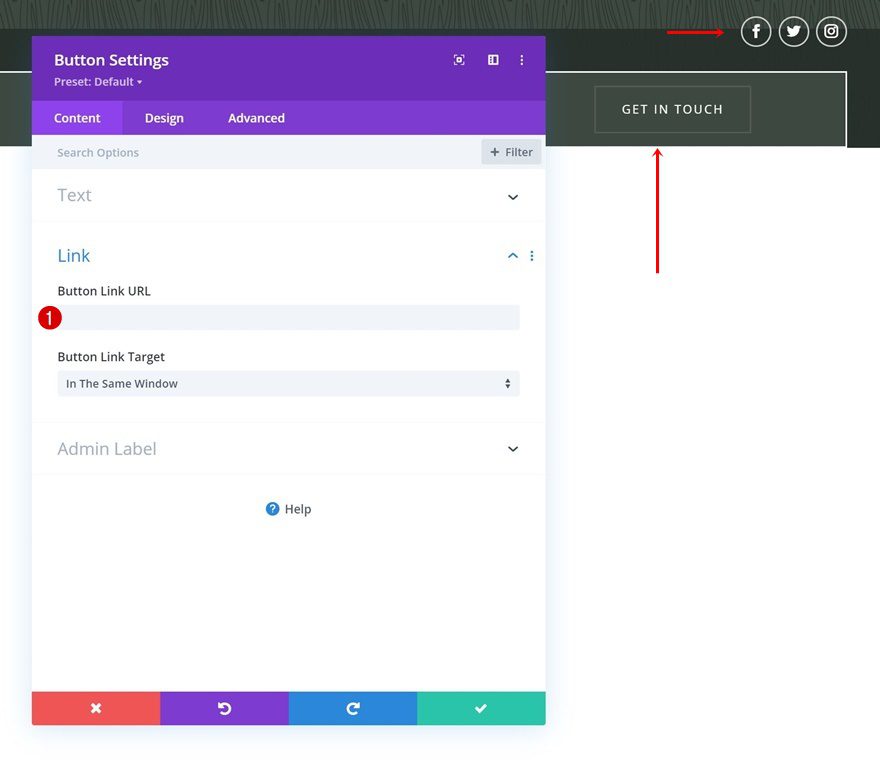Toggle the sidebar snap layout icon
The image size is (880, 767).
[x=493, y=60]
